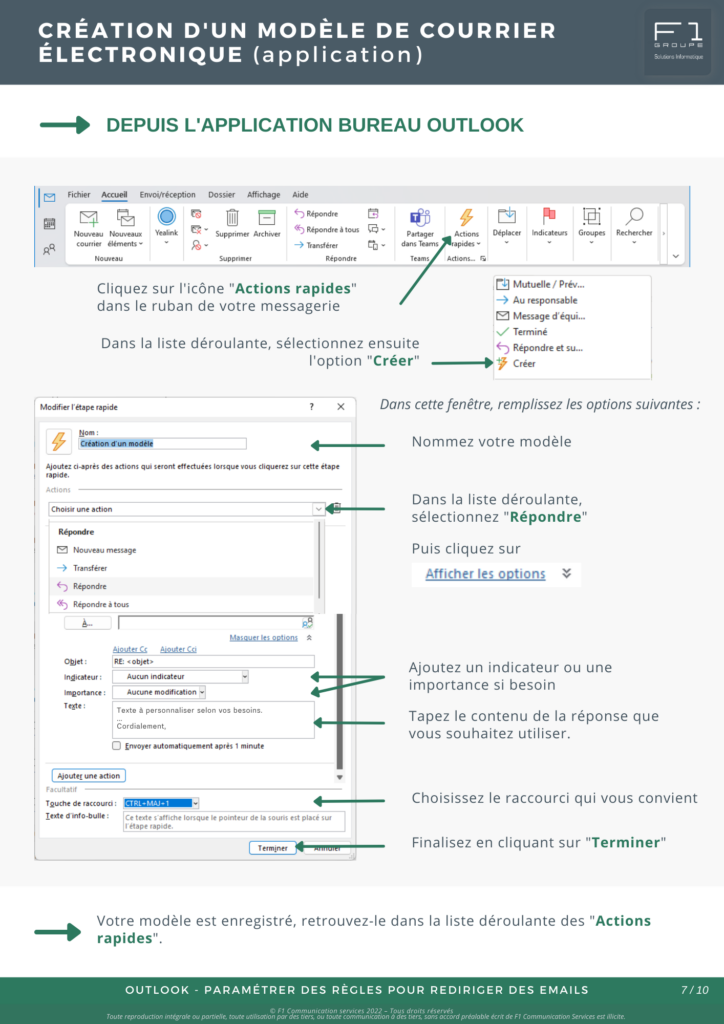Open the Actions rapides lightning button
724x1024 pixels.
pos(466,229)
